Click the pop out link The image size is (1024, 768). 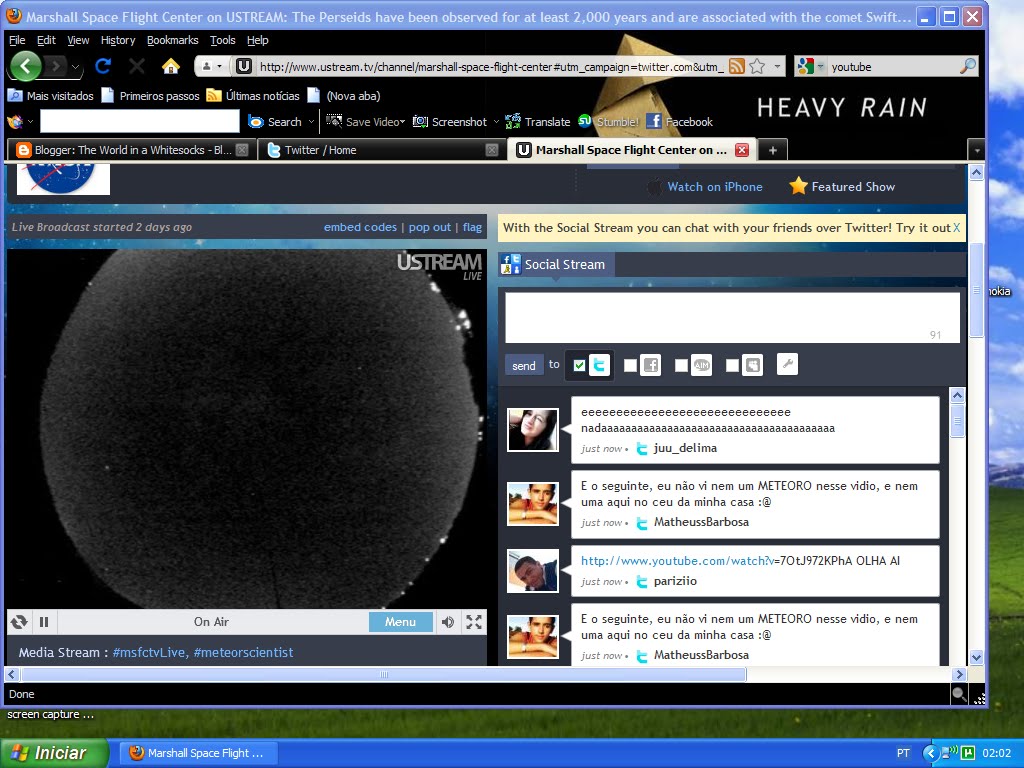430,227
